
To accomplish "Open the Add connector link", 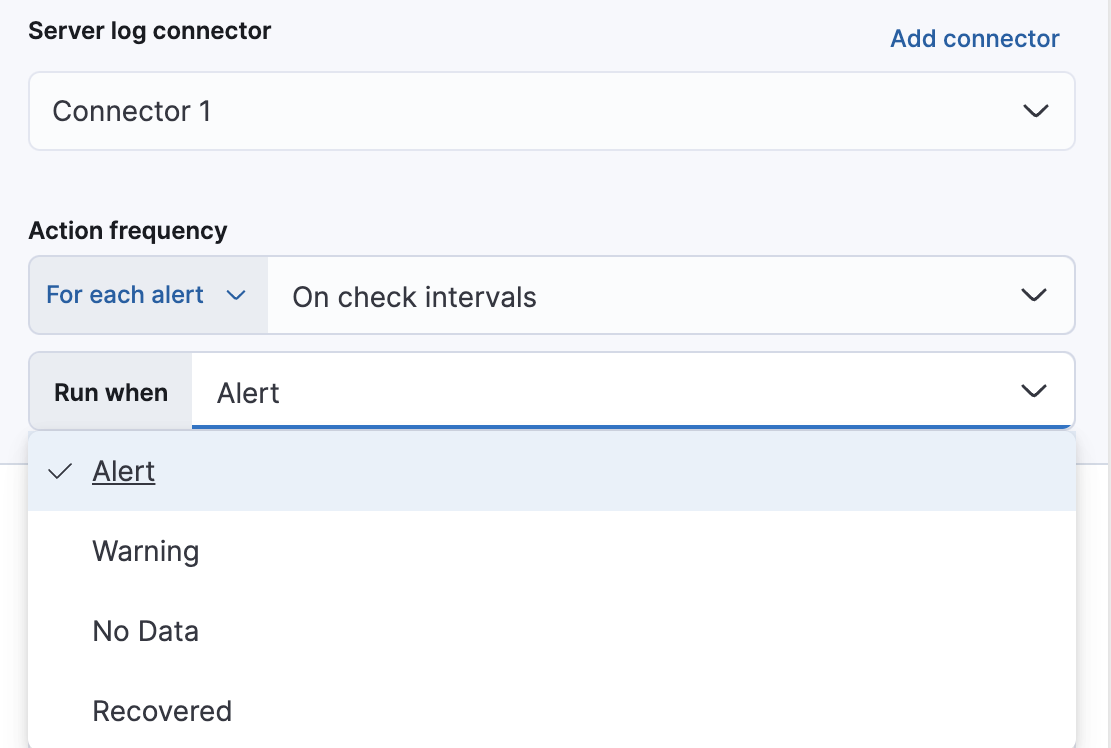I will pyautogui.click(x=974, y=38).
